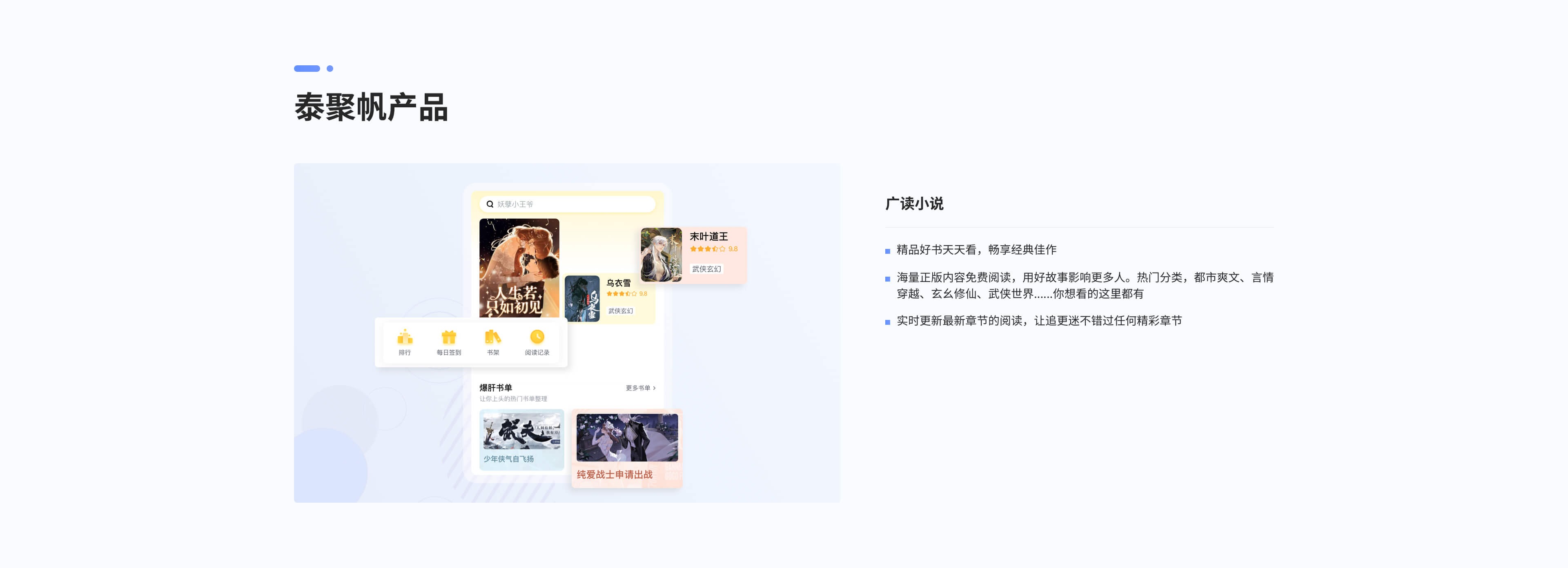Click the 广读小说 product heading
The image size is (1568, 568).
[914, 204]
